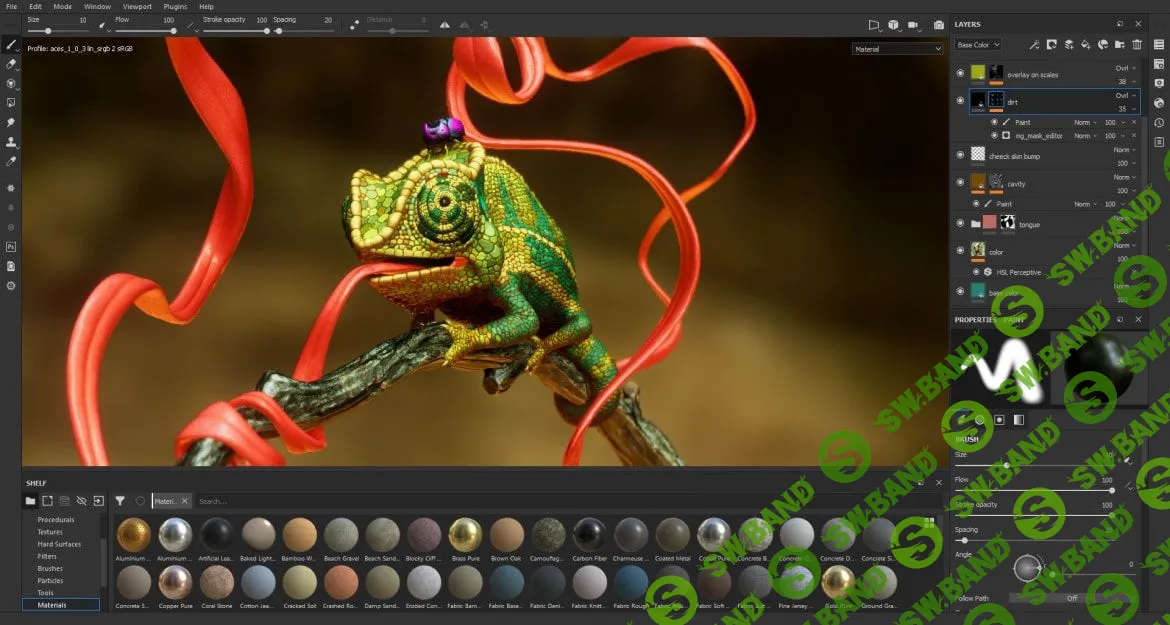This screenshot has height=625, width=1170.
Task: Open the Base Color channel dropdown
Action: click(x=977, y=45)
